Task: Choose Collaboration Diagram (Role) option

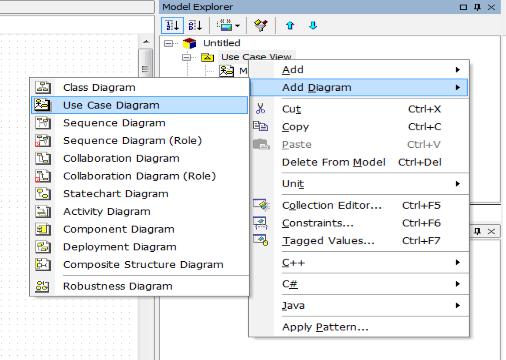Action: coord(139,176)
